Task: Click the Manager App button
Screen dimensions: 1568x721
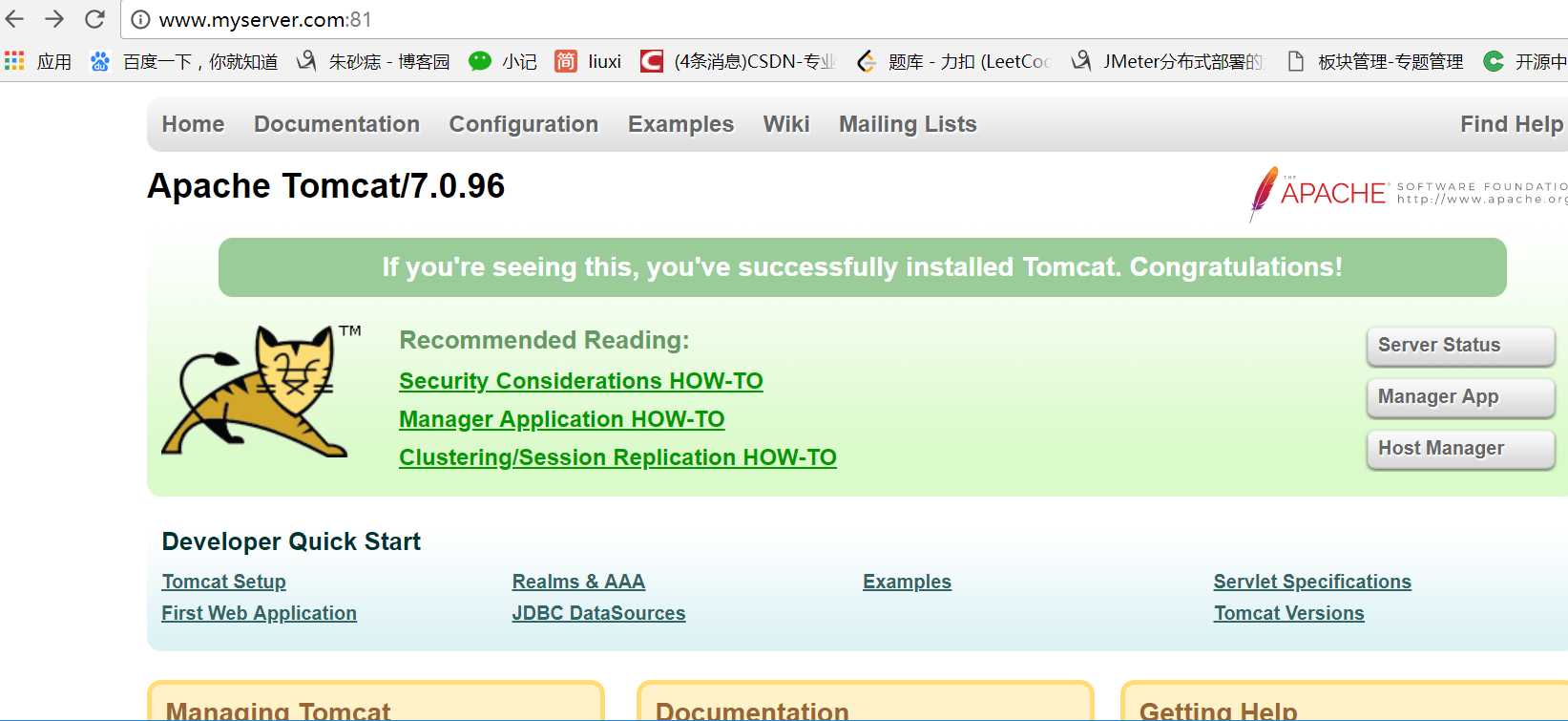Action: tap(1461, 397)
